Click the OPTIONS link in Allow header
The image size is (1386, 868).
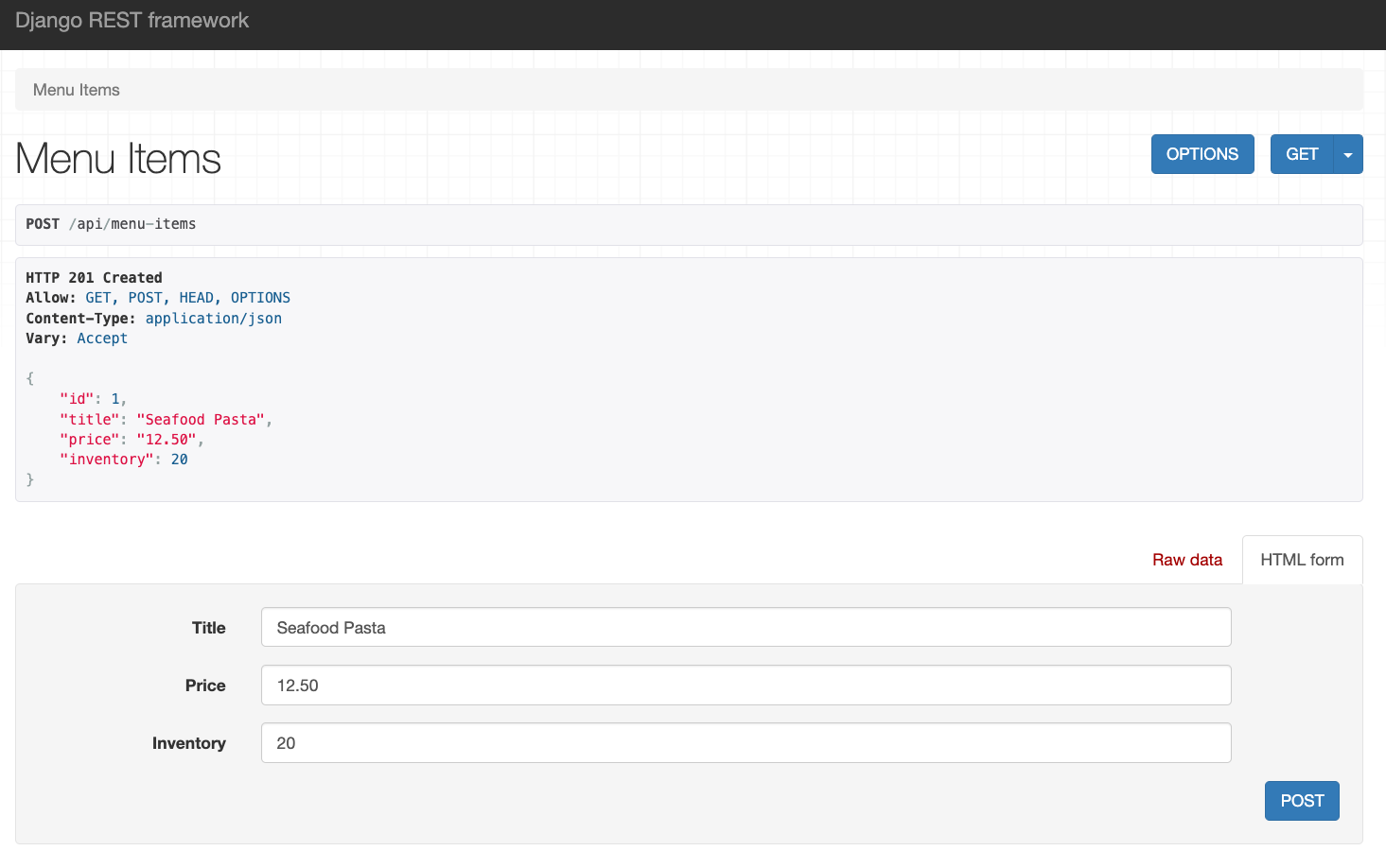point(260,297)
